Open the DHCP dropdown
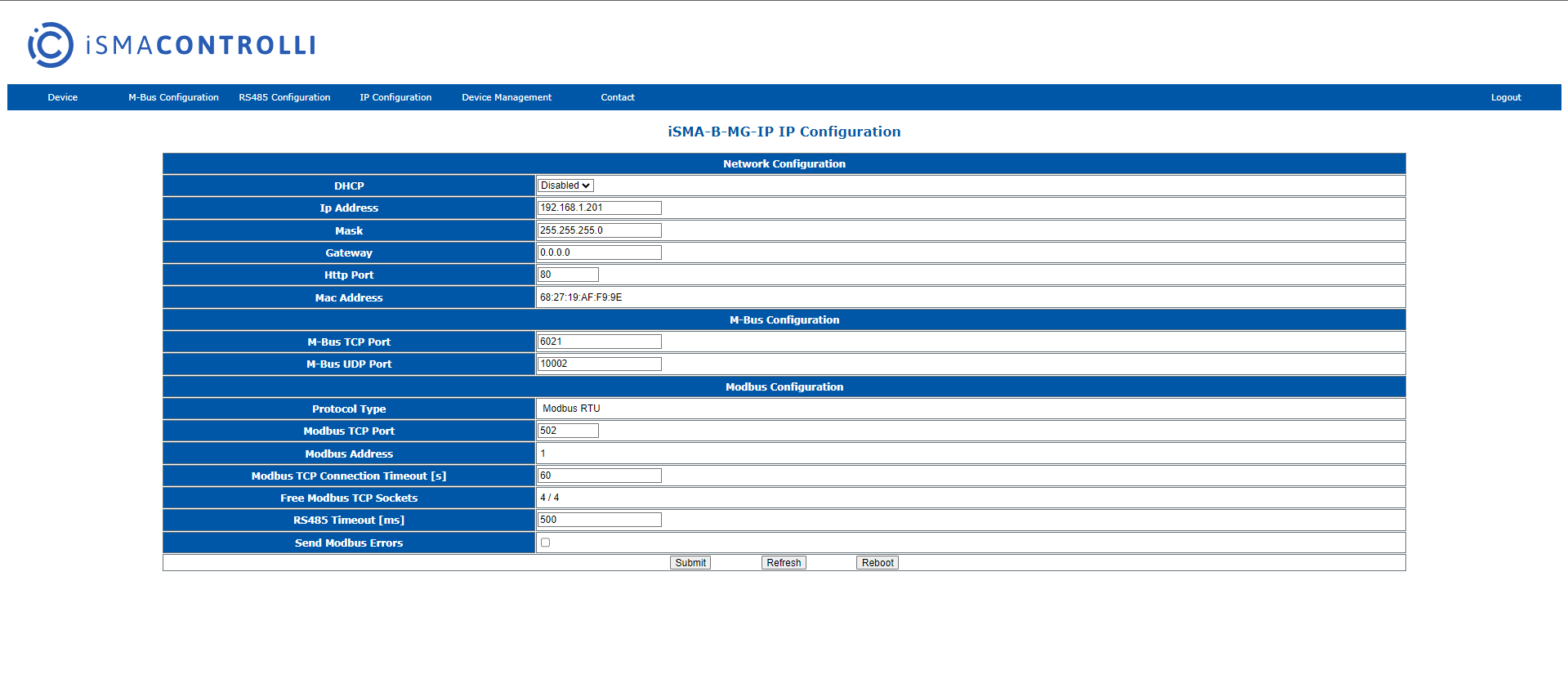1568x688 pixels. pos(565,185)
